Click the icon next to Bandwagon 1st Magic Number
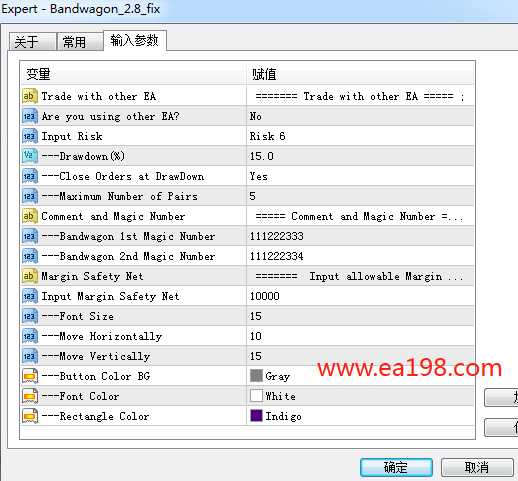518x481 pixels. click(x=29, y=236)
